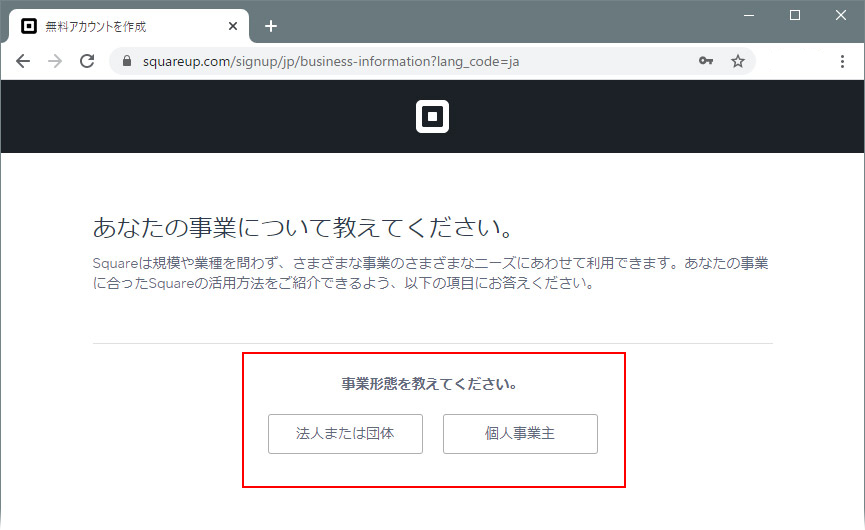Screen dimensions: 865x530
Task: Reload the current page
Action: pos(87,61)
